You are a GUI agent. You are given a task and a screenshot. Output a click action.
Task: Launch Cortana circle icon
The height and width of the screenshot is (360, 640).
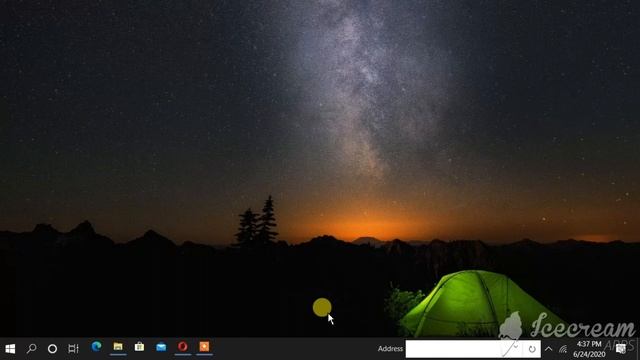tap(52, 349)
